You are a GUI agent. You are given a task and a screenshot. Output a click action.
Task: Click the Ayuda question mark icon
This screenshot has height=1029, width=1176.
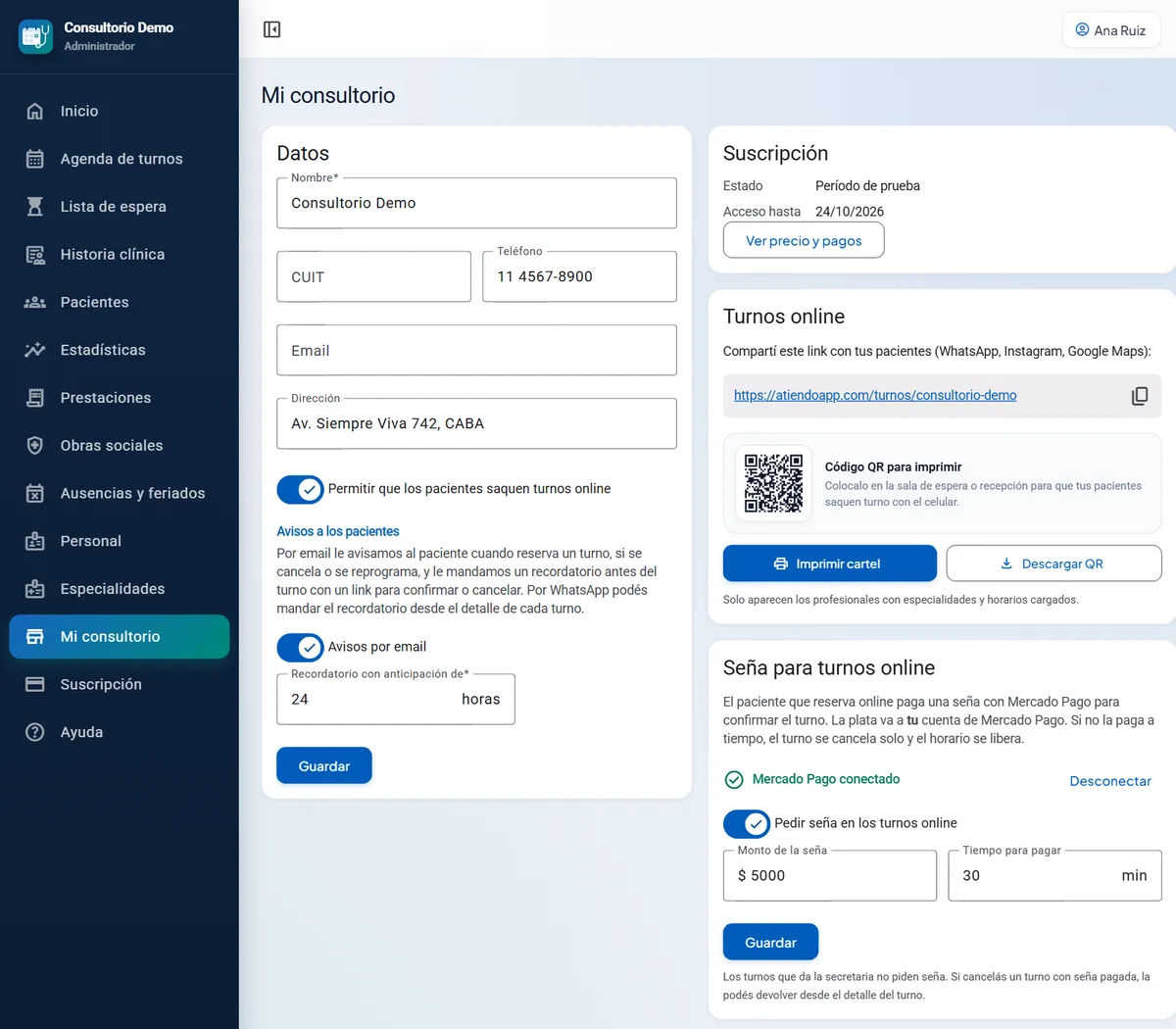(x=35, y=732)
